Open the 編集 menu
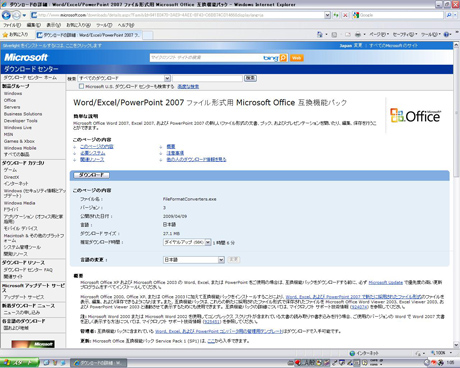The height and width of the screenshot is (368, 460). [x=33, y=25]
